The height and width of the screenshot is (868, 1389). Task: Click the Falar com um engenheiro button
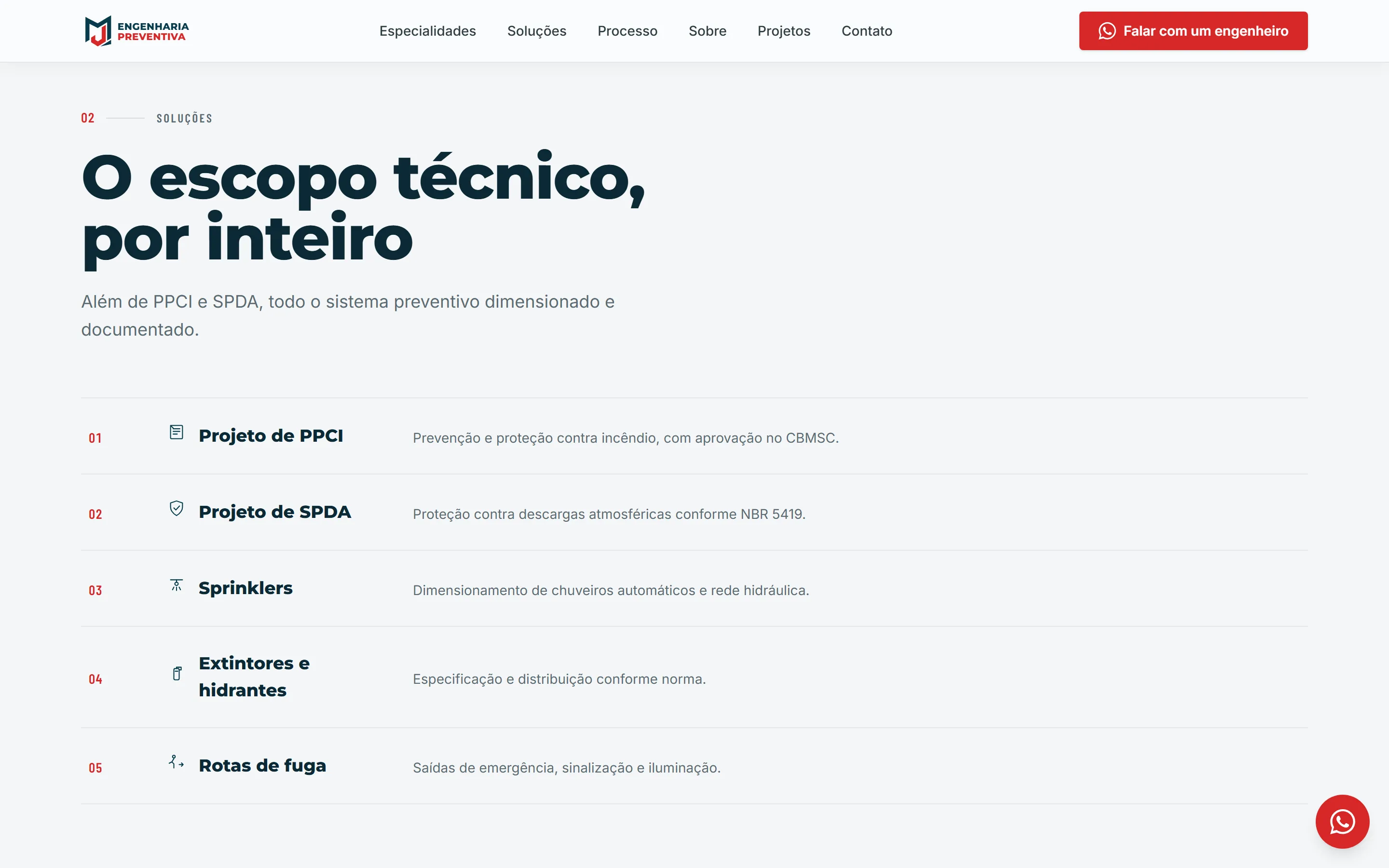[x=1193, y=31]
